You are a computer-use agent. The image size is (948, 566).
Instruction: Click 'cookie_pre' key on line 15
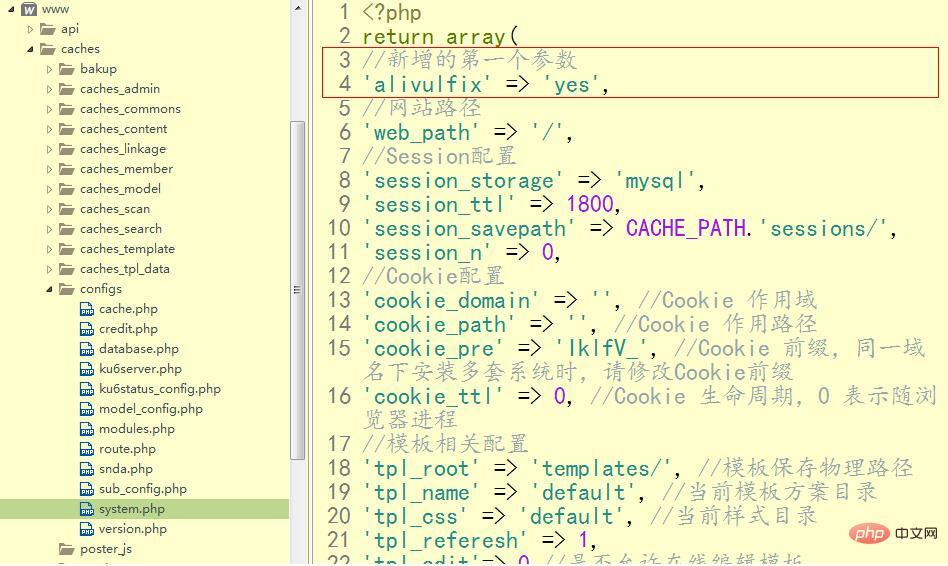pos(433,349)
